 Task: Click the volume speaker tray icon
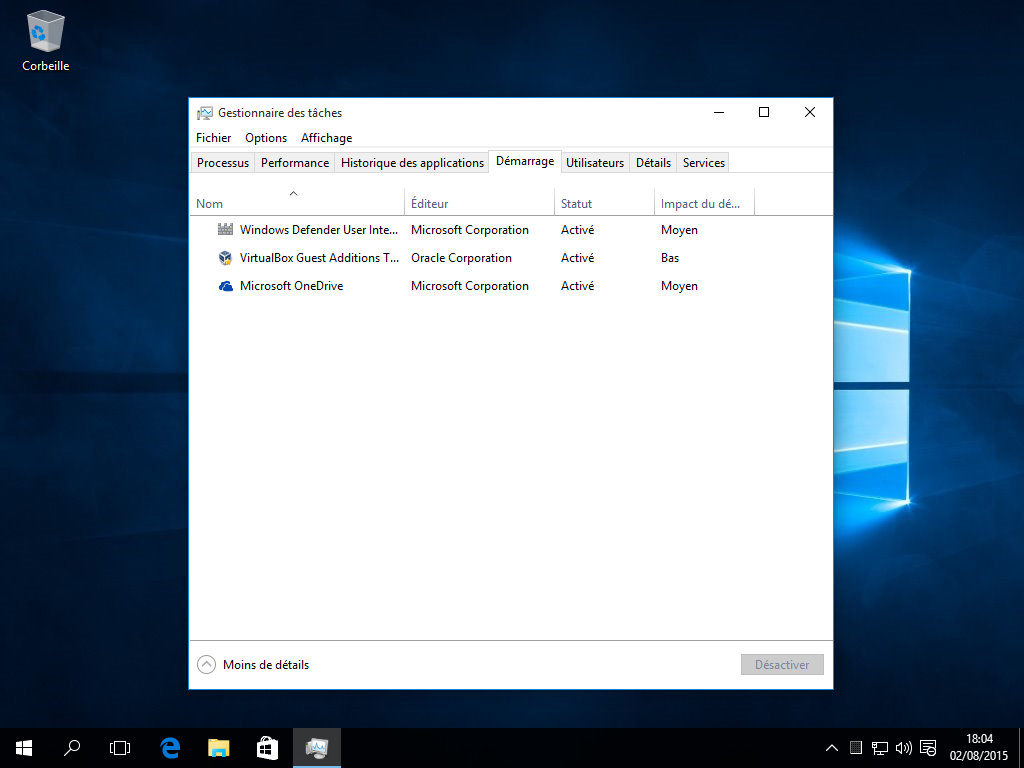(904, 747)
